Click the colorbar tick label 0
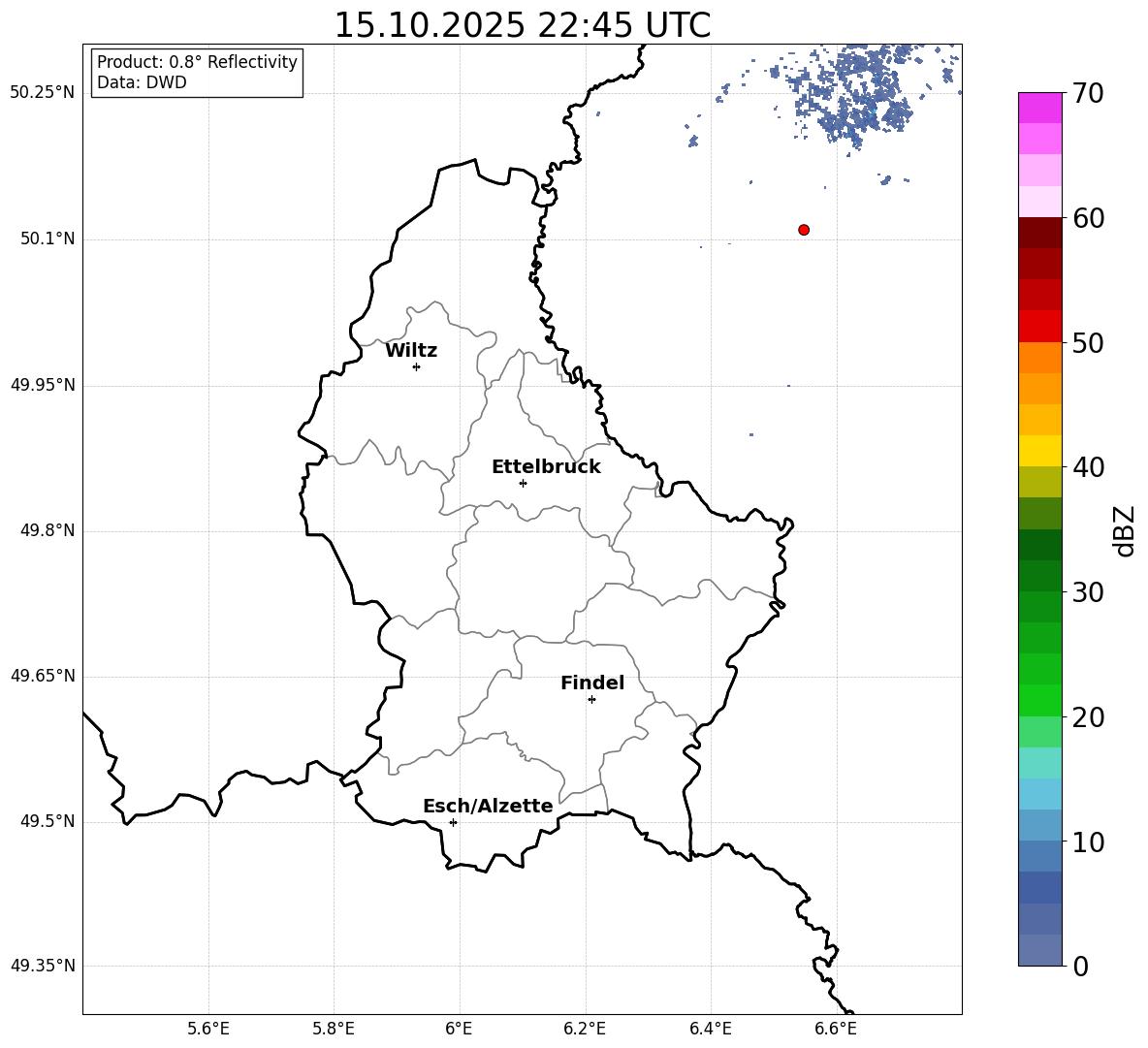Image resolution: width=1148 pixels, height=1048 pixels. (1080, 966)
